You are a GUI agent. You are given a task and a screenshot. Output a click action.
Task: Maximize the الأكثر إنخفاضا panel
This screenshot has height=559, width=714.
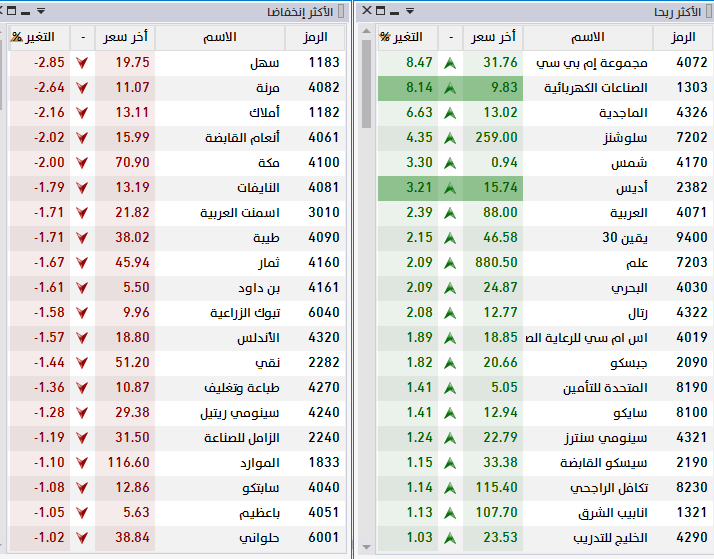12,10
